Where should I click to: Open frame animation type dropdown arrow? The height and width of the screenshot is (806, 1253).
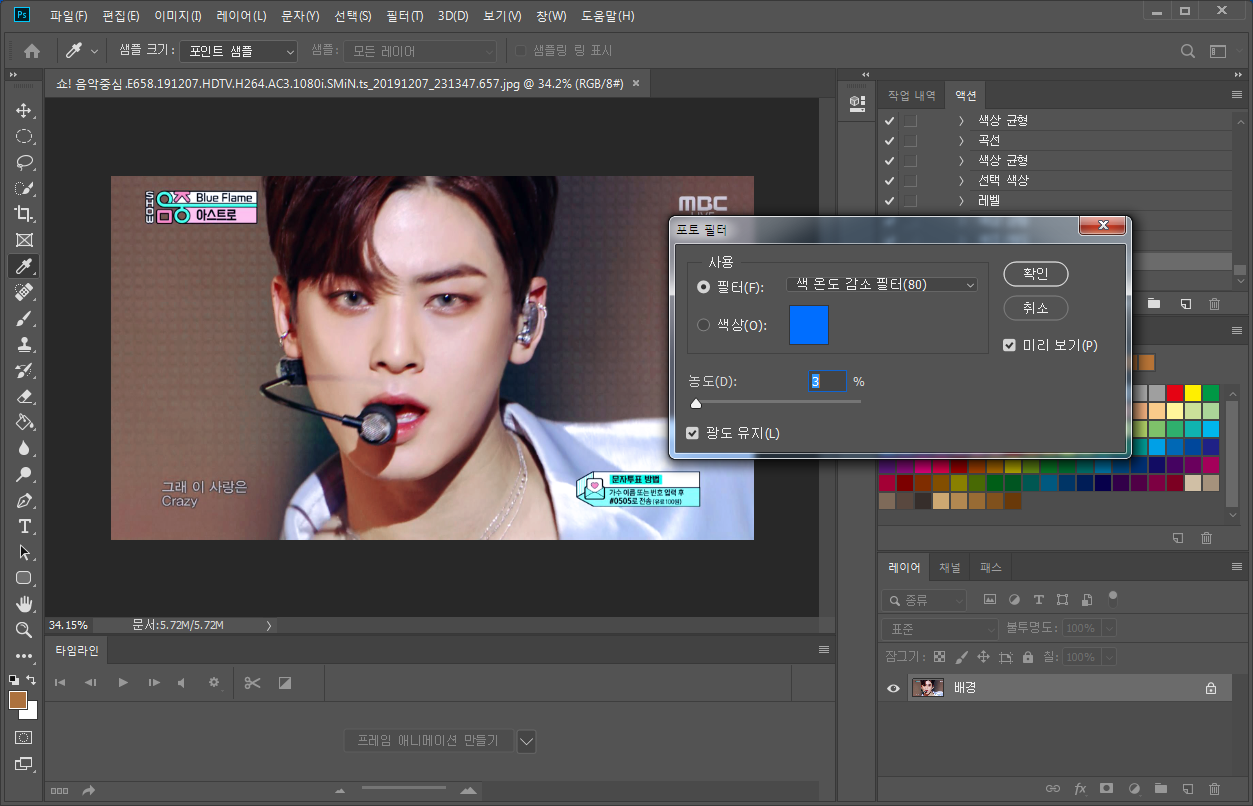[x=526, y=741]
